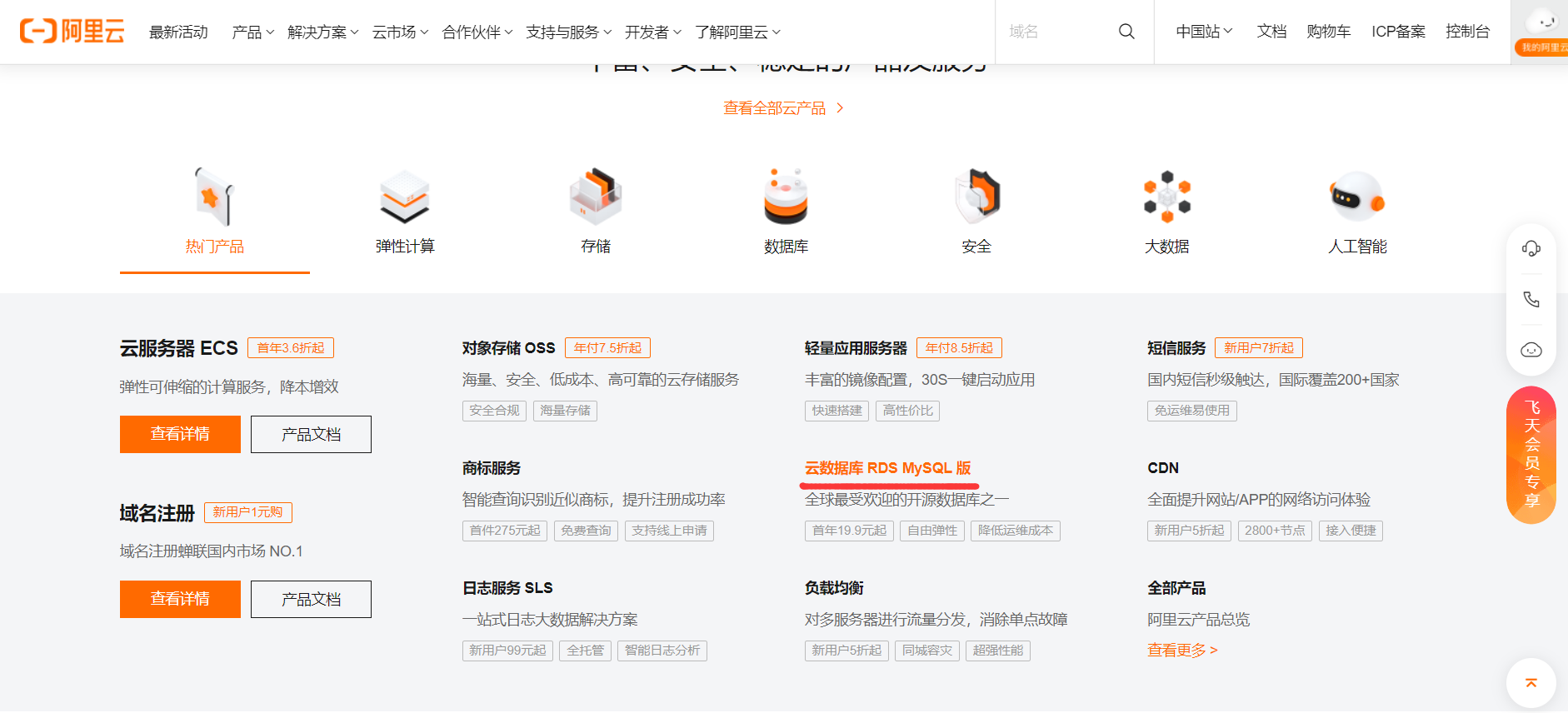
Task: Click the 新用户99元起 tag
Action: (507, 651)
